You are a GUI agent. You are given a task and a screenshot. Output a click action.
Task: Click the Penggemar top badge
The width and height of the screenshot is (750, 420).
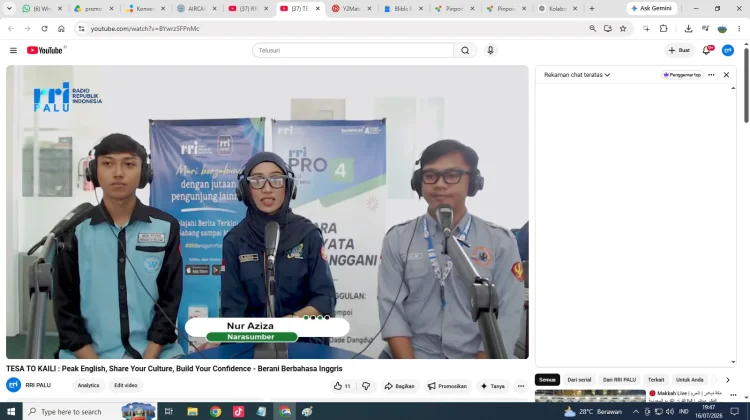coord(682,75)
